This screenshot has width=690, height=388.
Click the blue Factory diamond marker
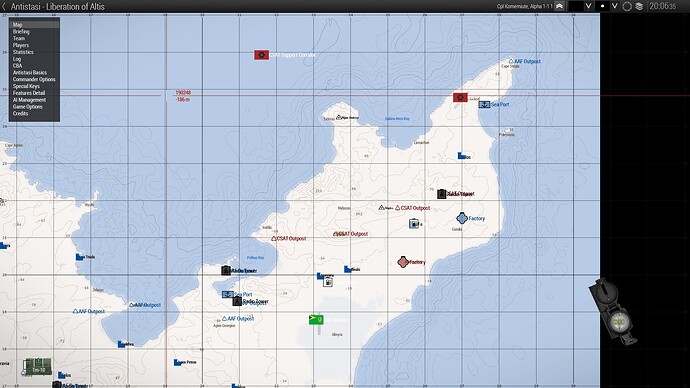[x=462, y=218]
